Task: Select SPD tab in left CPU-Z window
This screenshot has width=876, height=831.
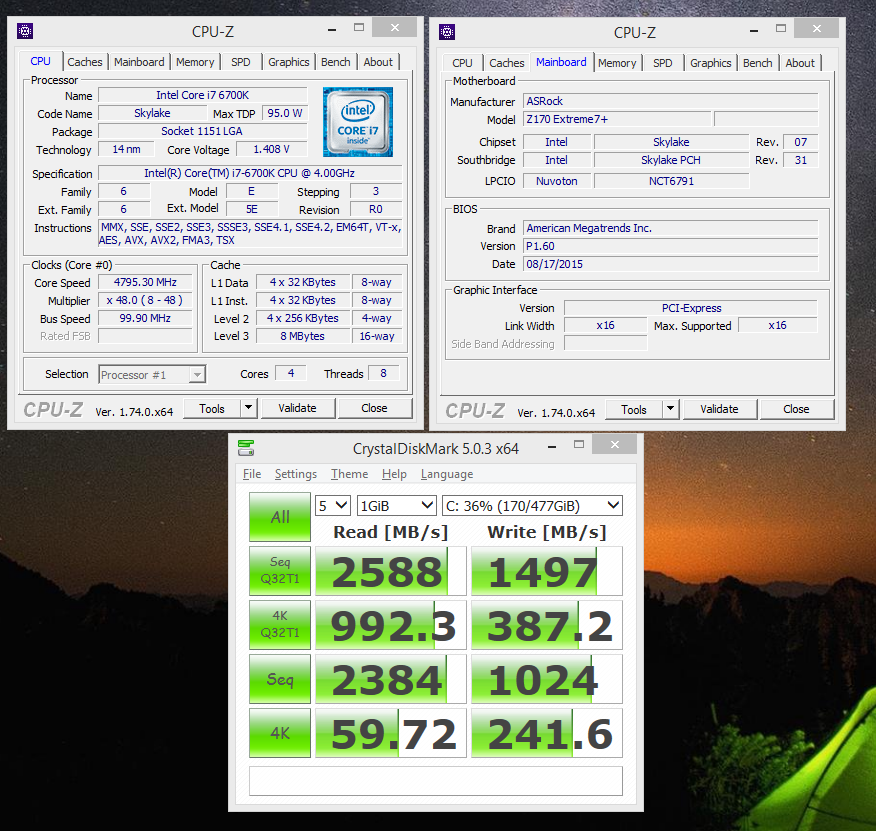Action: 241,62
